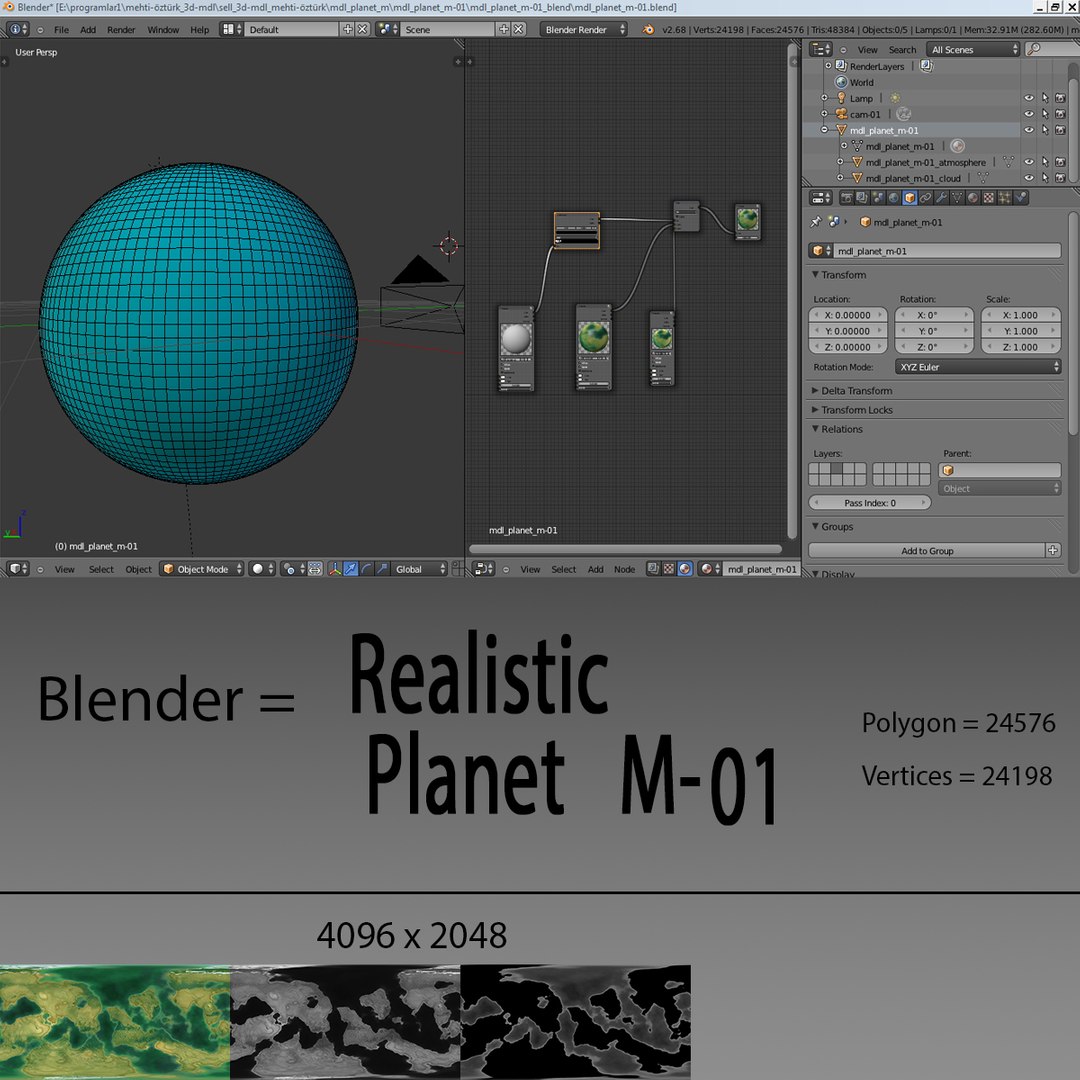Click the Scale Z value field
Viewport: 1080px width, 1080px height.
click(x=1021, y=347)
